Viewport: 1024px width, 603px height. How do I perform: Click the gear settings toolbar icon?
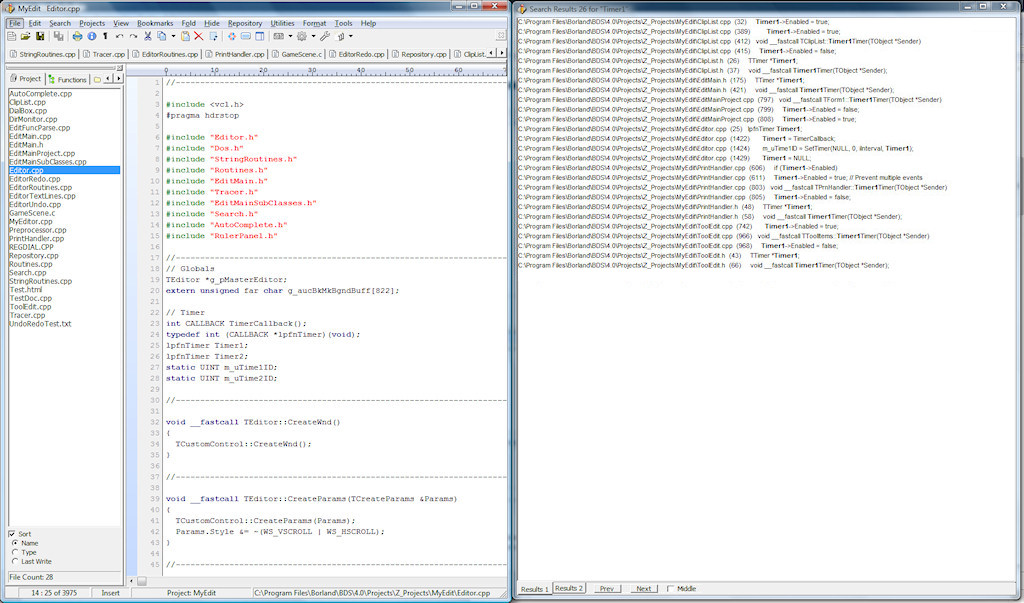pyautogui.click(x=302, y=37)
